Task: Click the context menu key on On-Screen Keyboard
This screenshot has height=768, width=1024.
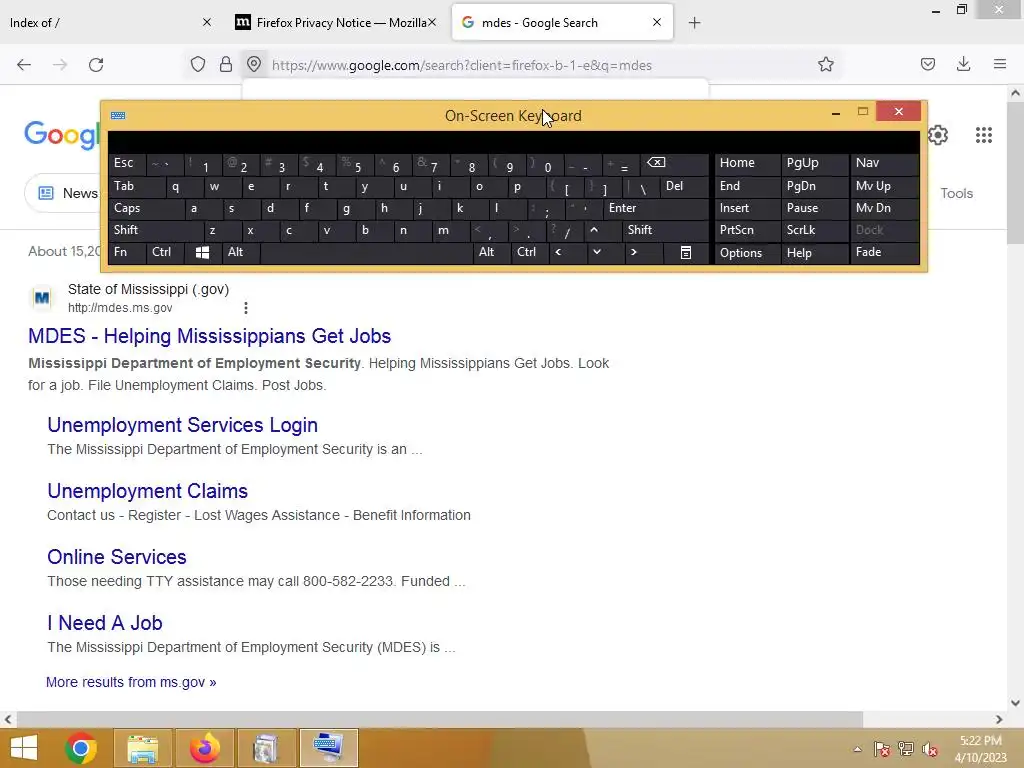Action: coord(686,253)
